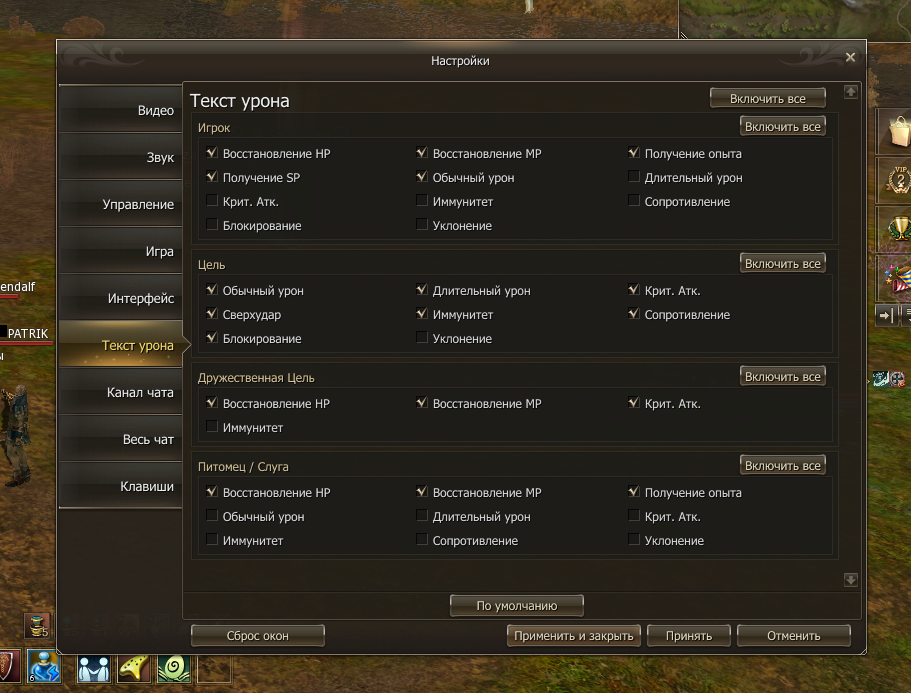Enable Уклонение checkbox under Питомец / Слуга
Image resolution: width=911 pixels, height=693 pixels.
pos(634,540)
